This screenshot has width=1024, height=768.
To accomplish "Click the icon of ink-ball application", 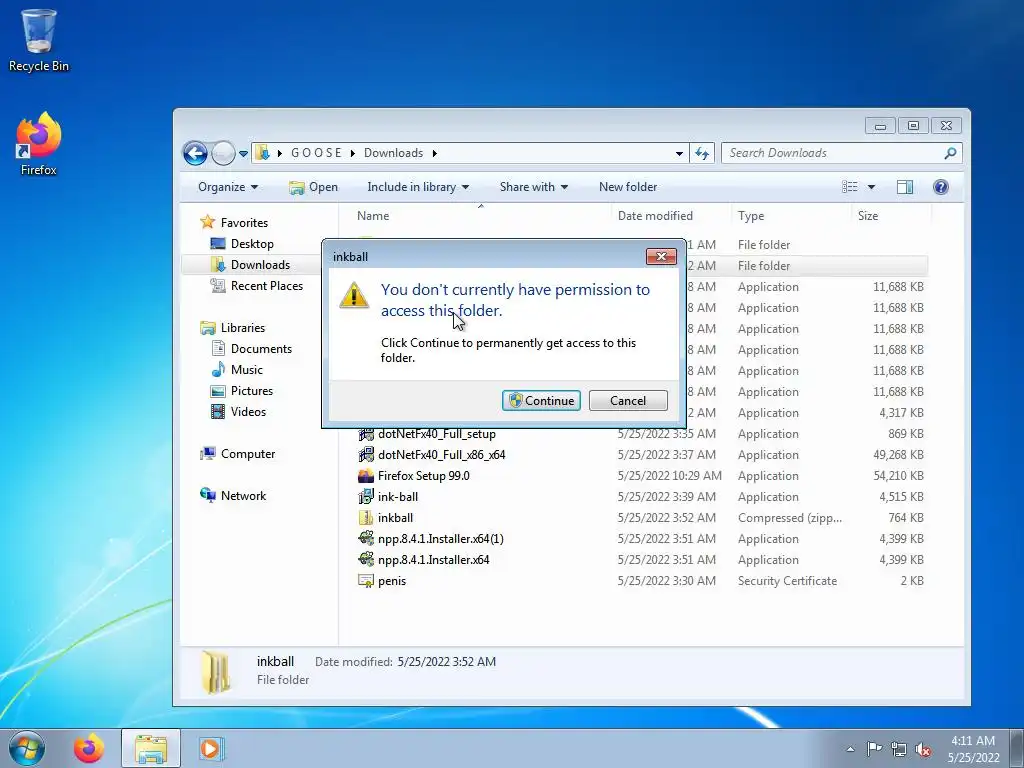I will tap(366, 496).
